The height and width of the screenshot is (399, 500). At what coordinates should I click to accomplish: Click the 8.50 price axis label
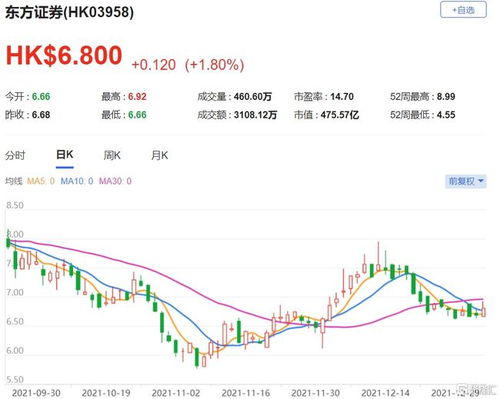point(15,205)
